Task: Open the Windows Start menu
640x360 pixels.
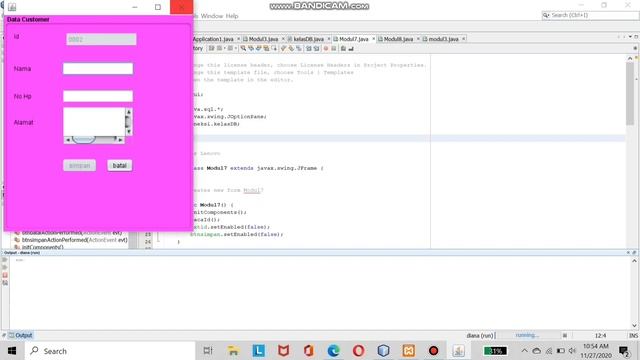Action: 12,351
